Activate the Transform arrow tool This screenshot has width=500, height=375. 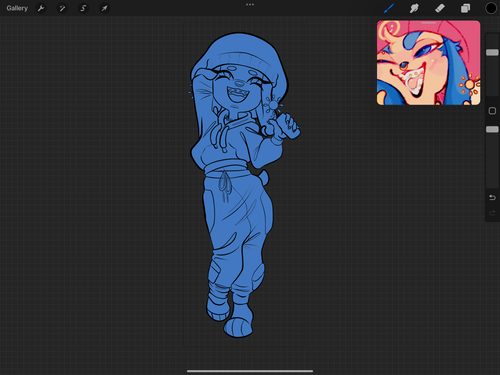coord(105,8)
